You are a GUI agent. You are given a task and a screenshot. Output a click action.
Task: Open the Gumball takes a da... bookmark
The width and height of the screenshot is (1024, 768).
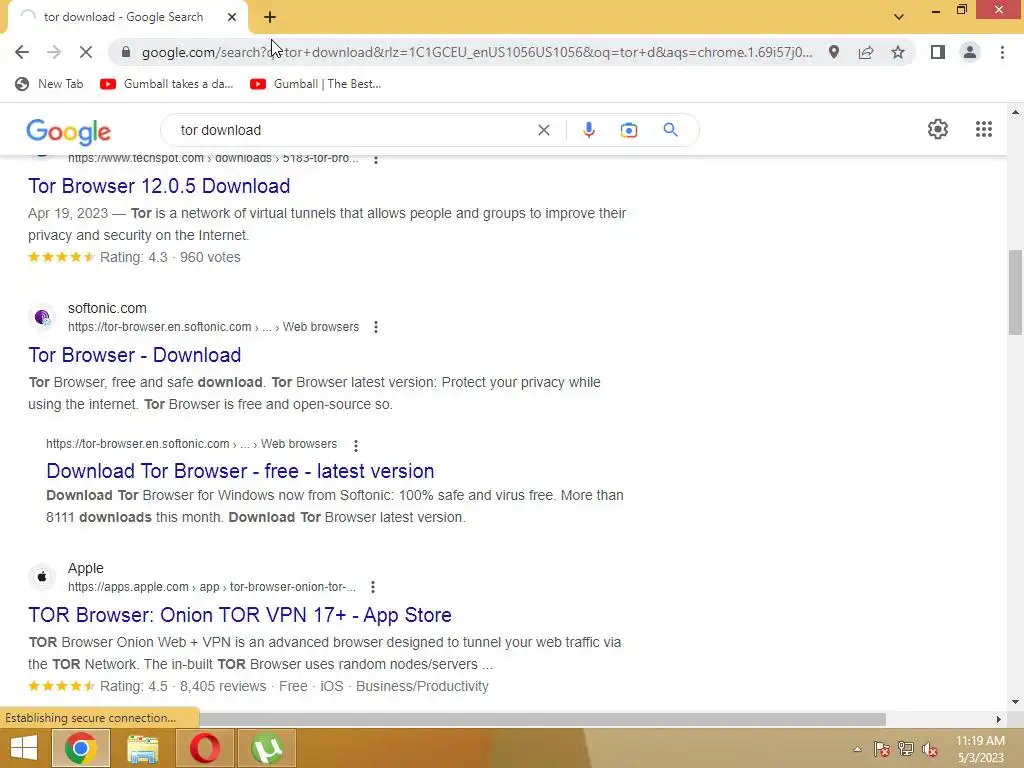click(167, 84)
